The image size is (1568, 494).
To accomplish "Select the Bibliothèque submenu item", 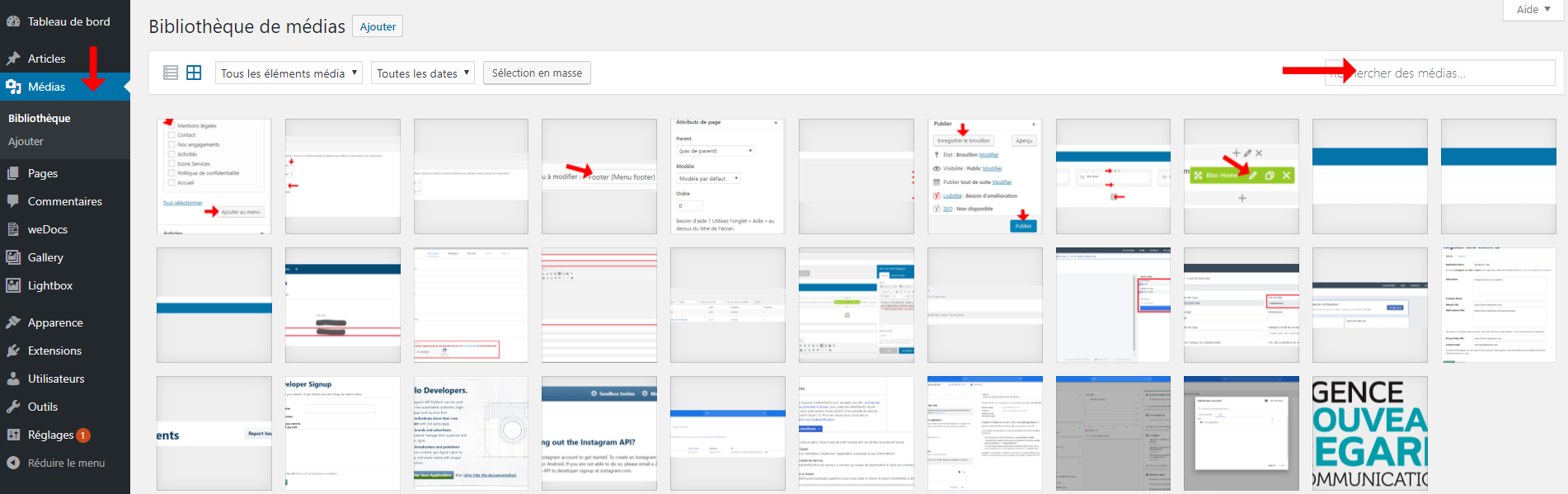I will (x=40, y=118).
